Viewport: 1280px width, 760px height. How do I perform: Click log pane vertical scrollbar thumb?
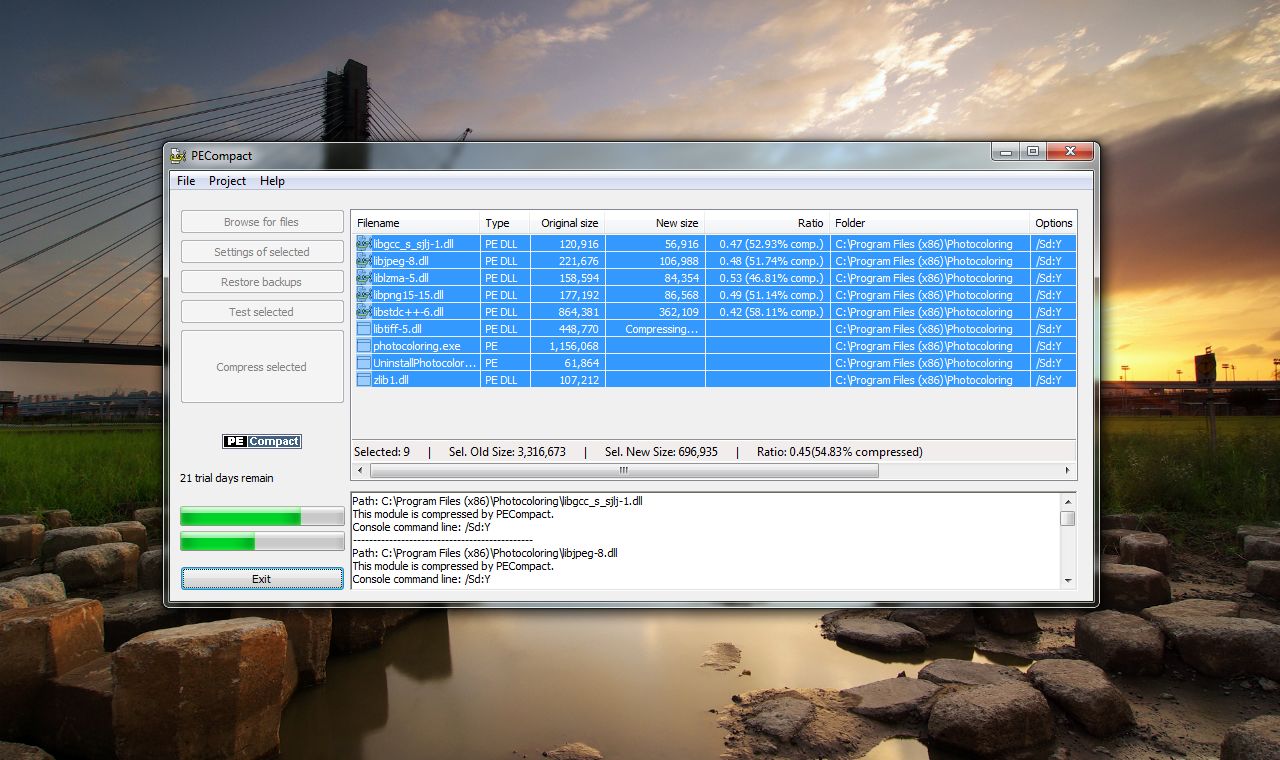(1068, 518)
